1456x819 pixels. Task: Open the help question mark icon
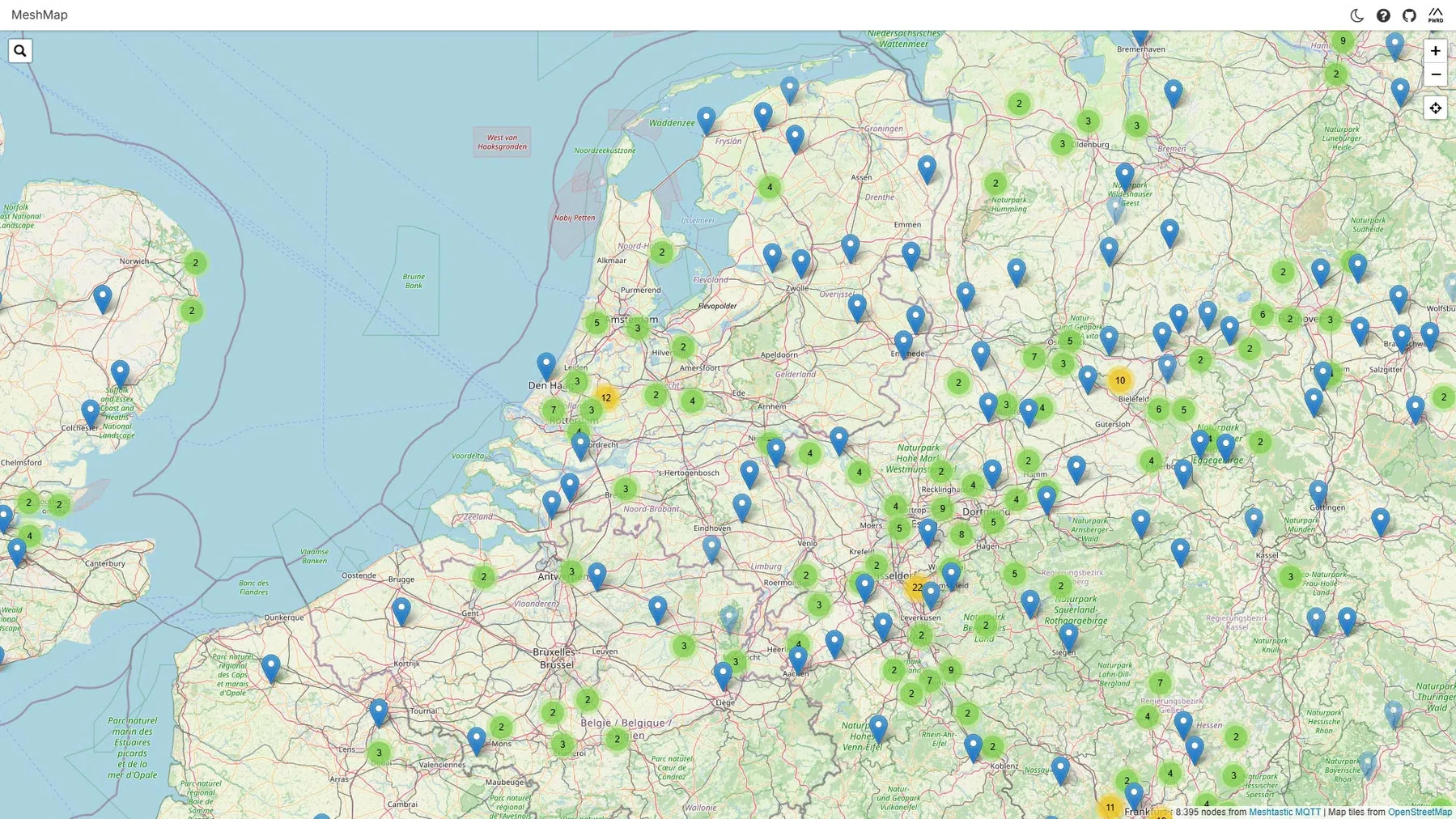coord(1383,15)
